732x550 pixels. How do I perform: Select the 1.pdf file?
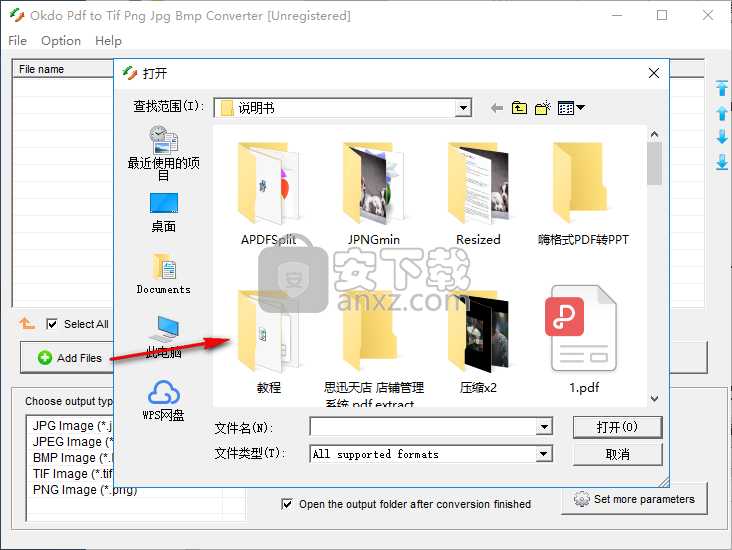584,339
